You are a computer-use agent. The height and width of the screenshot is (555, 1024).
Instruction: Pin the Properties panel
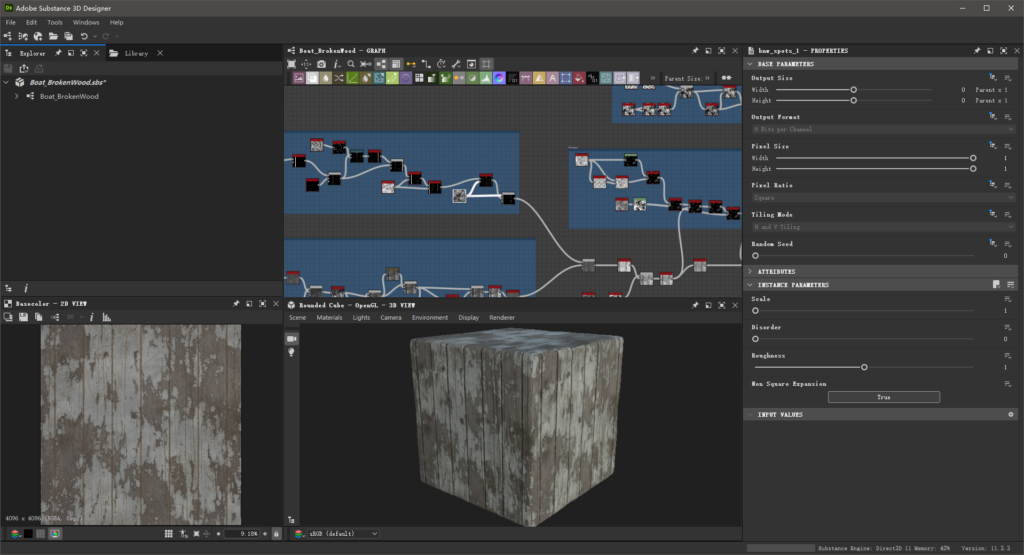pyautogui.click(x=977, y=50)
